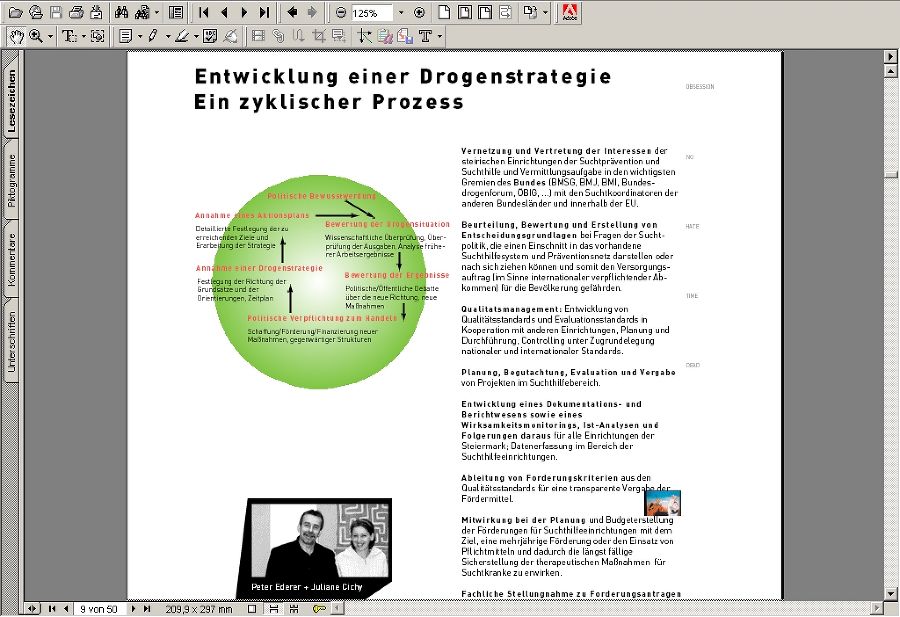Select the TouchUp Order tool icon
Screen dimensions: 900x617
point(365,36)
